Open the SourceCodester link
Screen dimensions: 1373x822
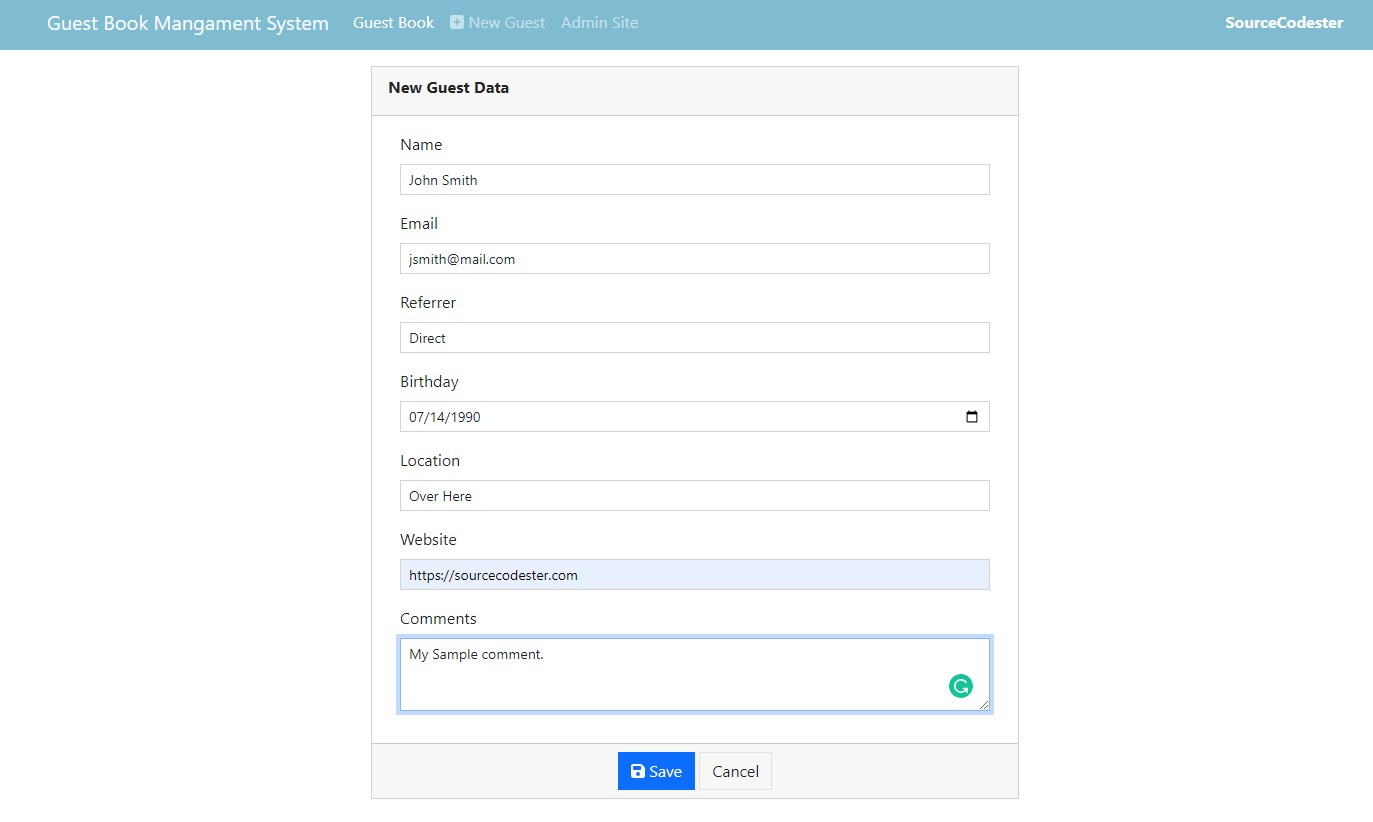pos(1283,21)
